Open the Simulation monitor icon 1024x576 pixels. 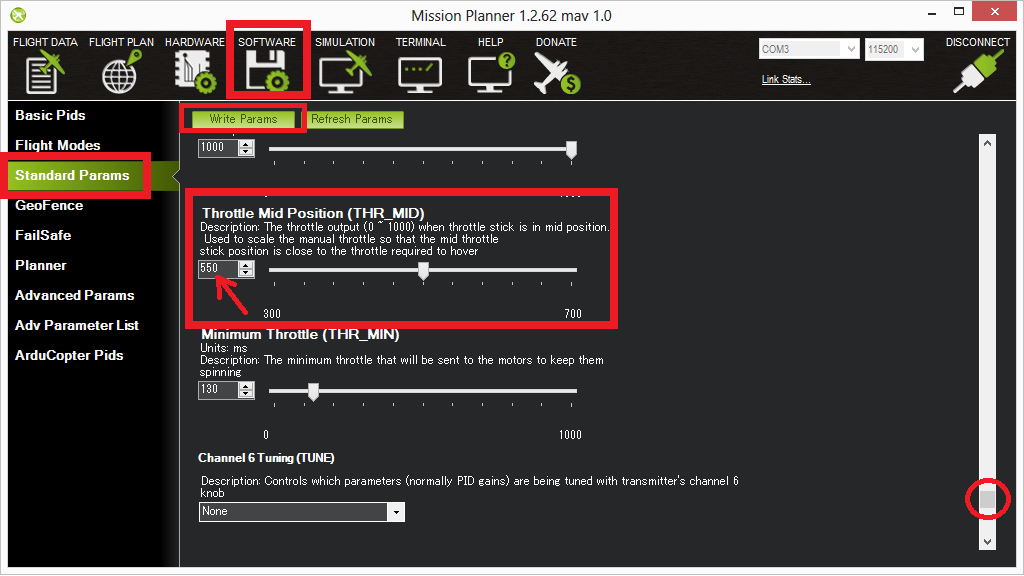tap(345, 72)
